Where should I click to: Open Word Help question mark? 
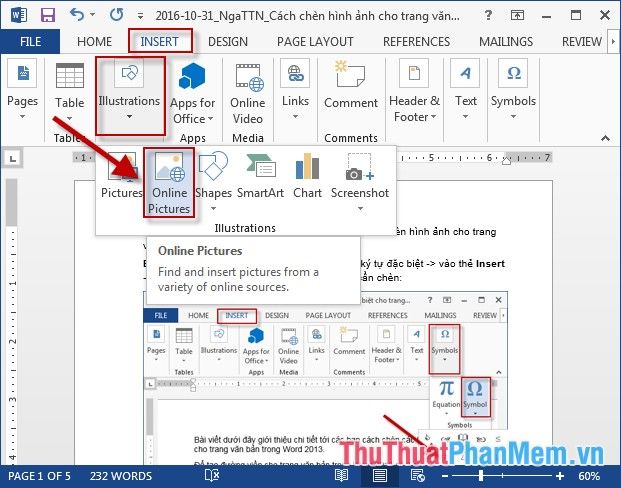pos(488,15)
